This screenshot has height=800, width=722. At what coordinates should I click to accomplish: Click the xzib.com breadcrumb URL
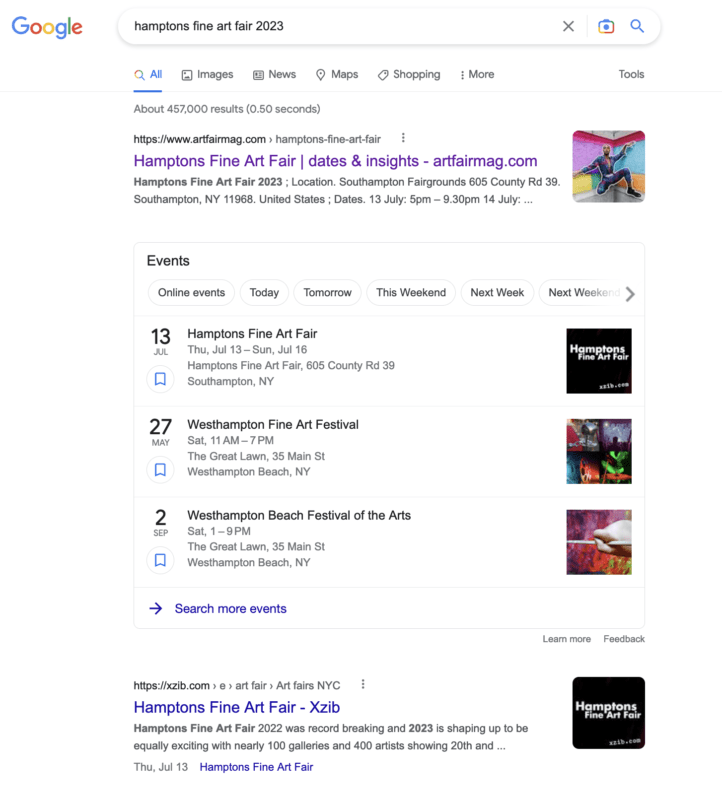[237, 686]
